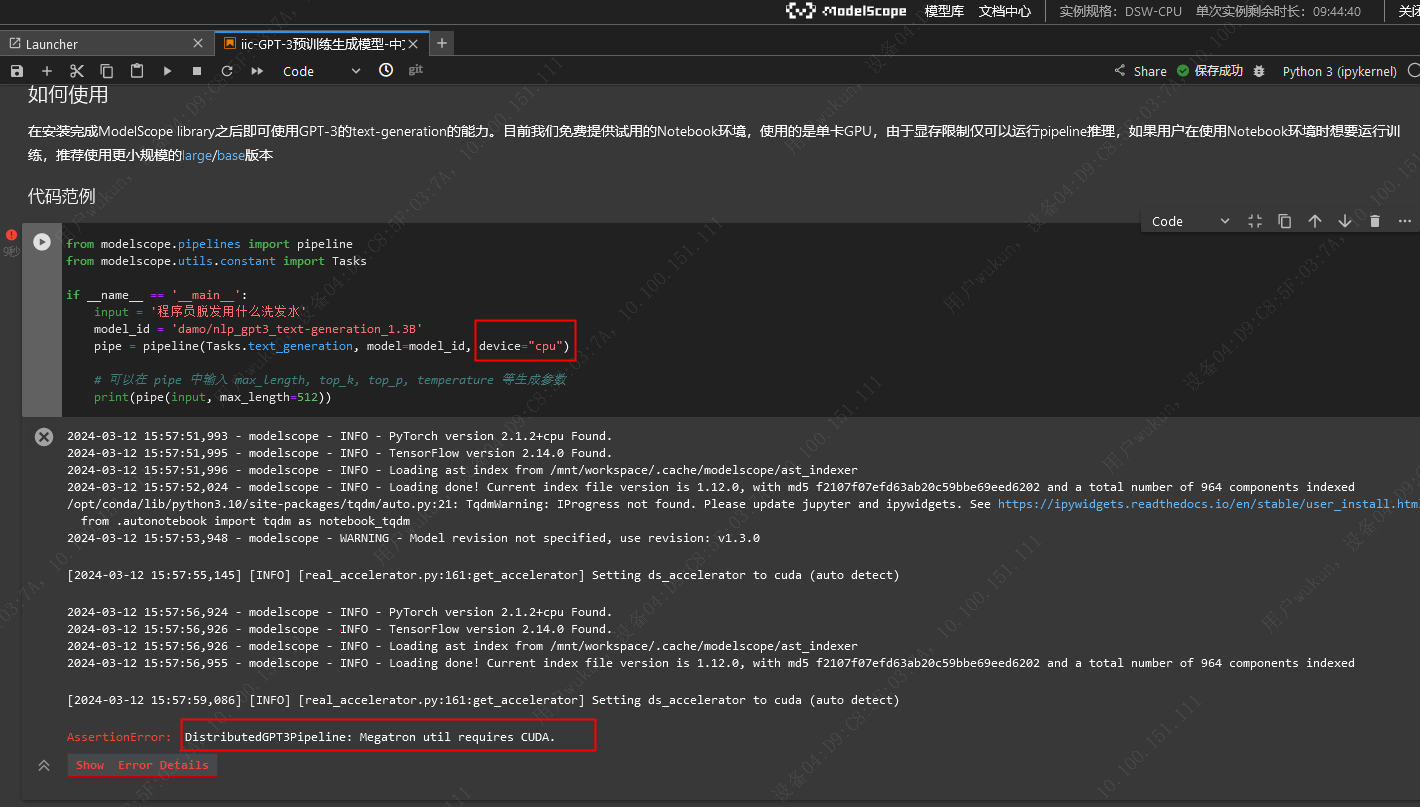Screen dimensions: 1420x807
Task: Enable the debugger with the bug icon
Action: (1259, 71)
